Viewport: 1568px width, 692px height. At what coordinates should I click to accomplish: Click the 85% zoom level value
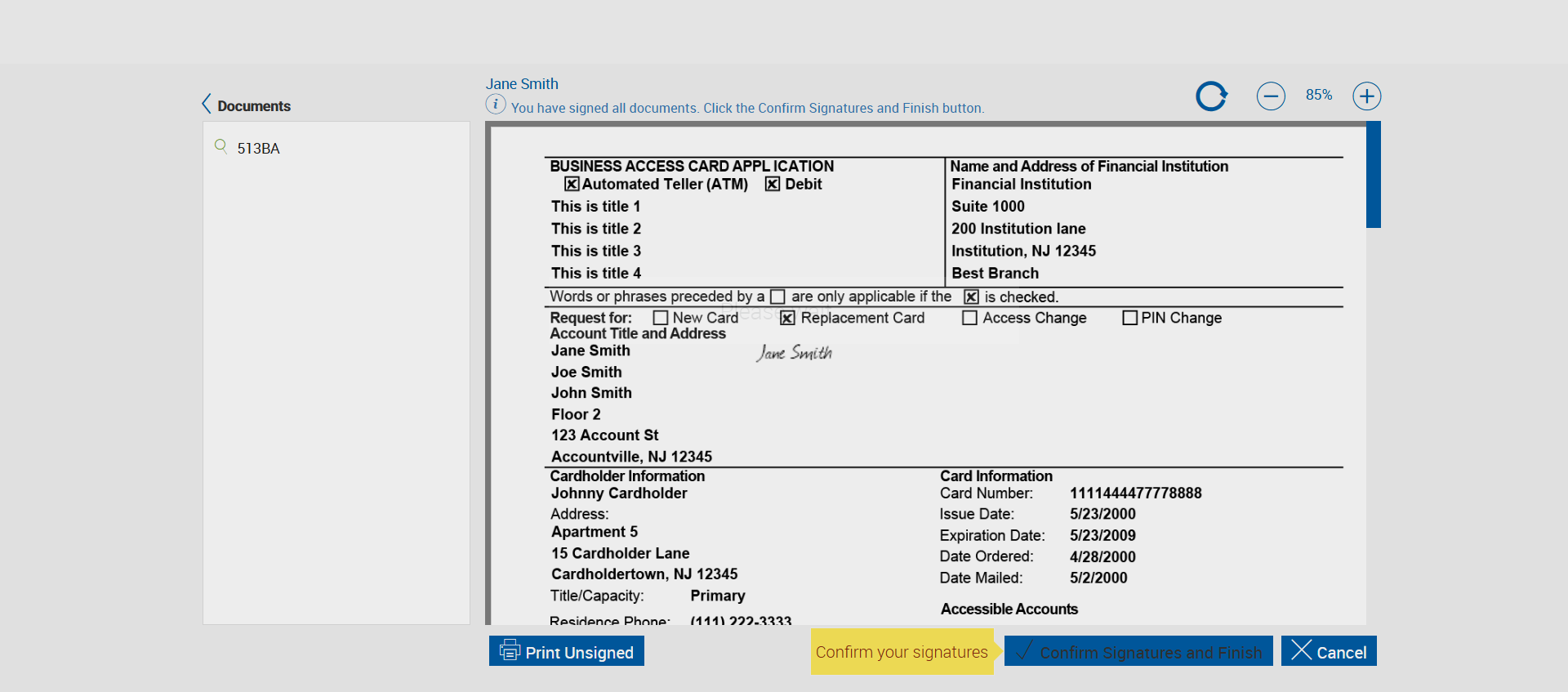1319,95
